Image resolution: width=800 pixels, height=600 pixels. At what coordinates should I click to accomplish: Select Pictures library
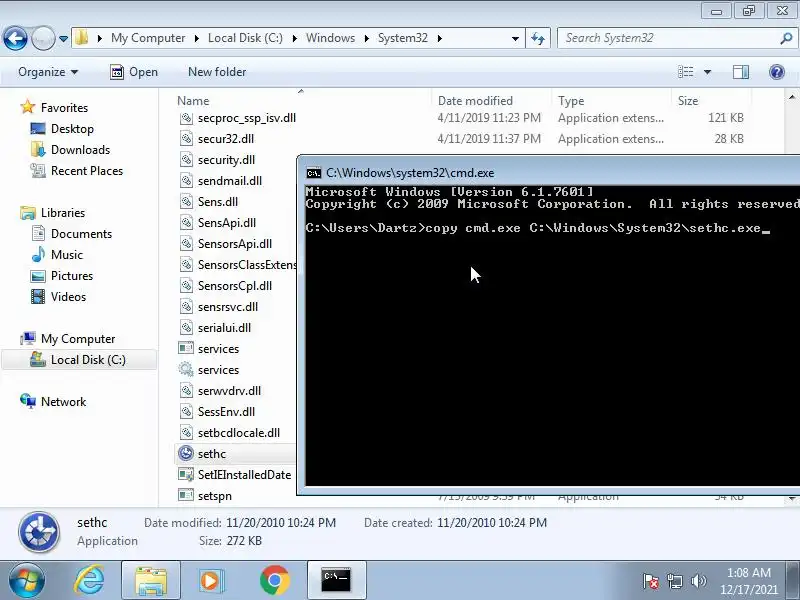(x=71, y=276)
